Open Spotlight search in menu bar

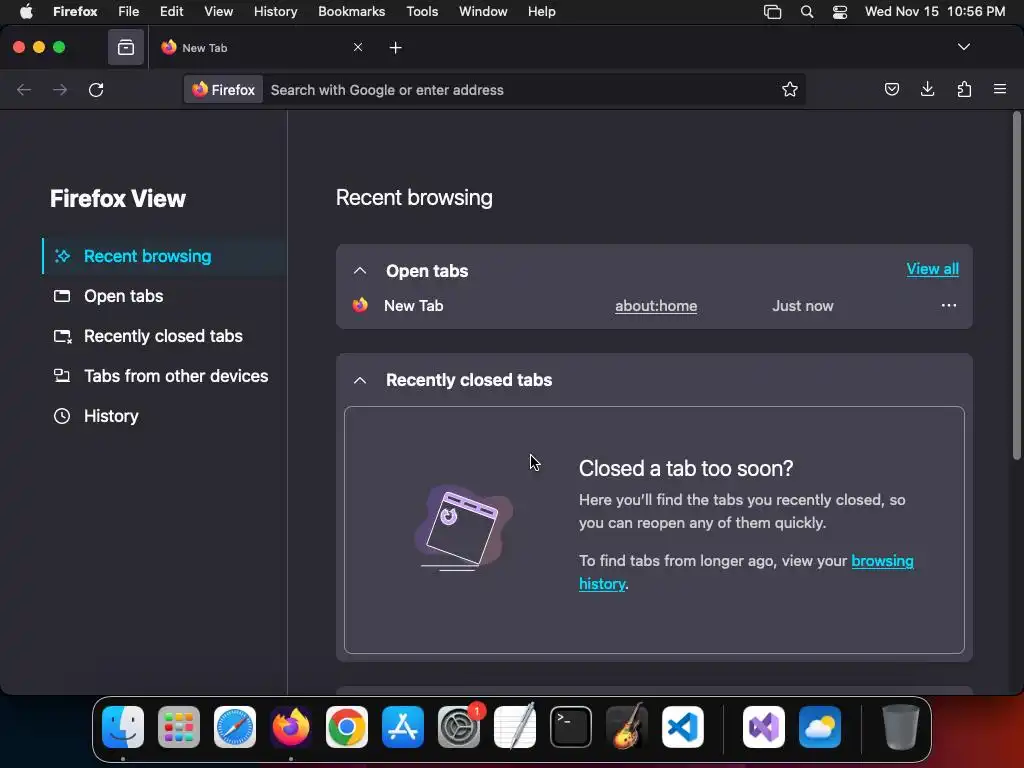(807, 12)
